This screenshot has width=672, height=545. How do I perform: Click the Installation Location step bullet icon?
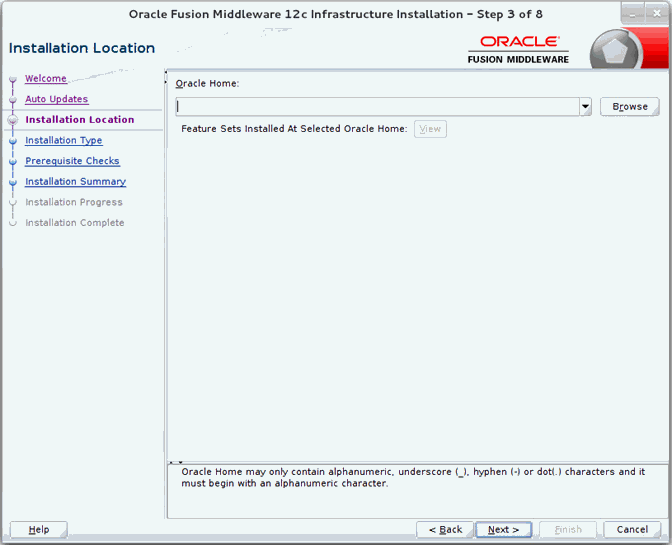(x=13, y=120)
